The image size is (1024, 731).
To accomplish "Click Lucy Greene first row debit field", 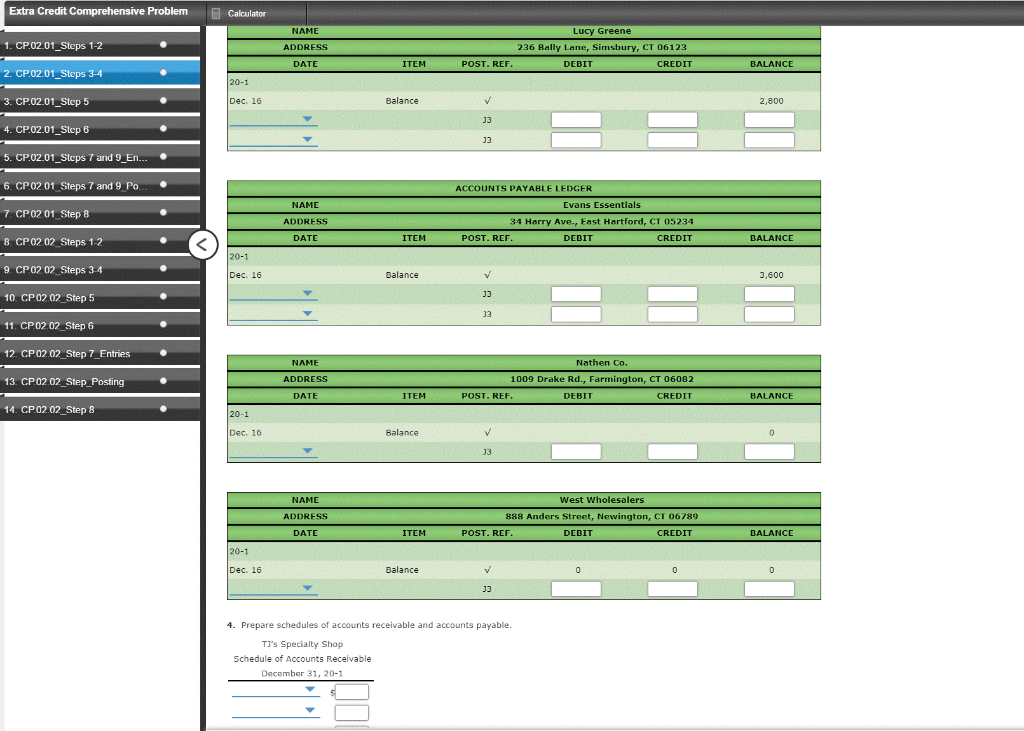I will 576,120.
